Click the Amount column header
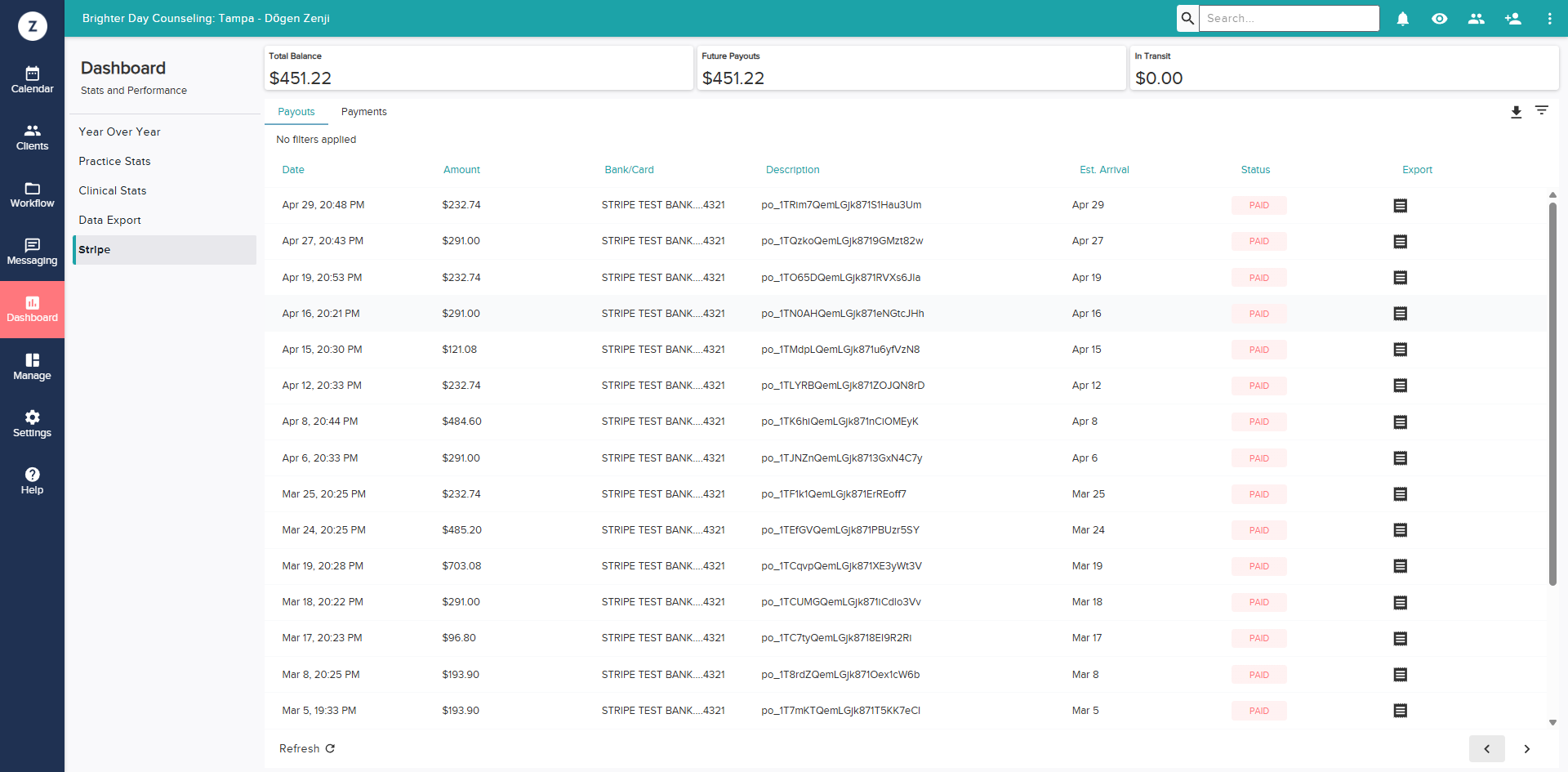The image size is (1568, 772). (461, 170)
